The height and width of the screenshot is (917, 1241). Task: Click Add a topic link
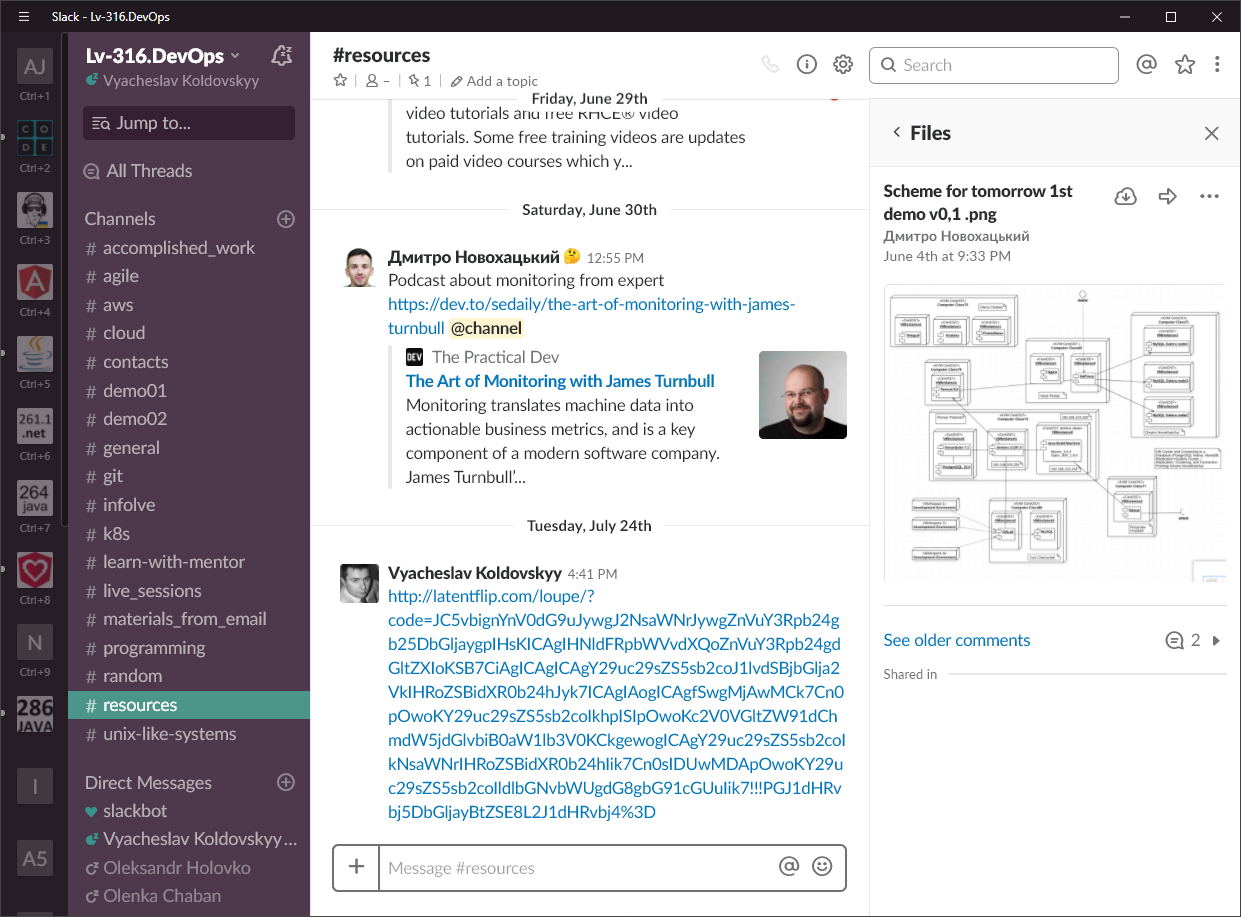(x=494, y=81)
